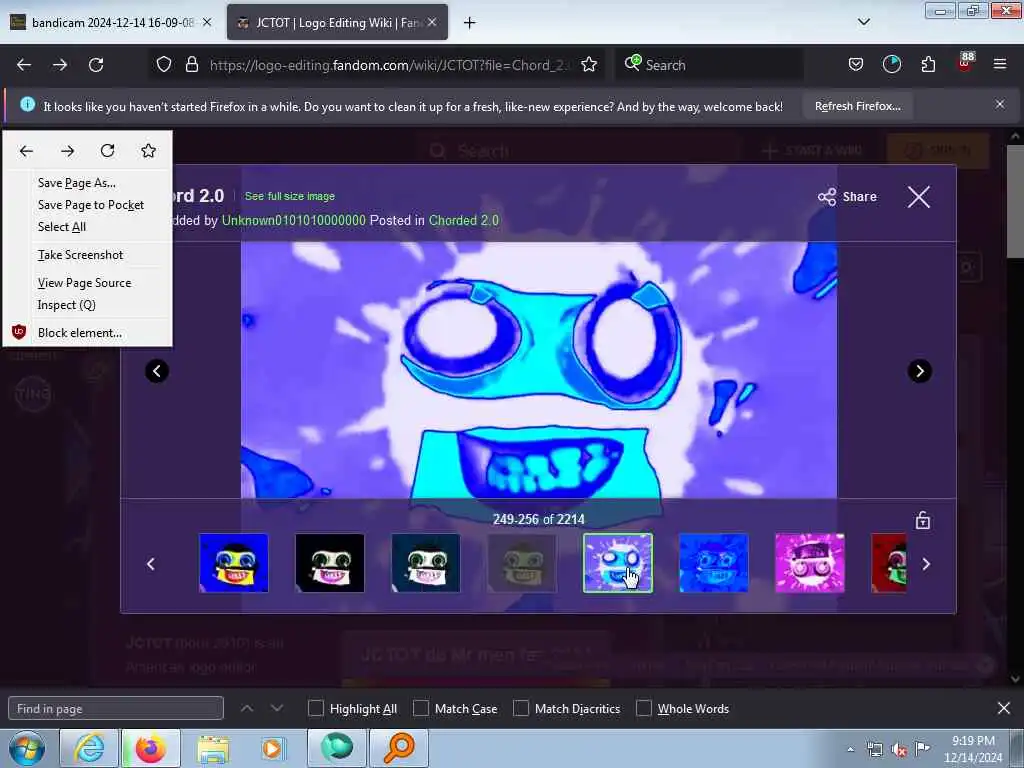Open the uBlock Origin badge showing 88

pyautogui.click(x=965, y=62)
